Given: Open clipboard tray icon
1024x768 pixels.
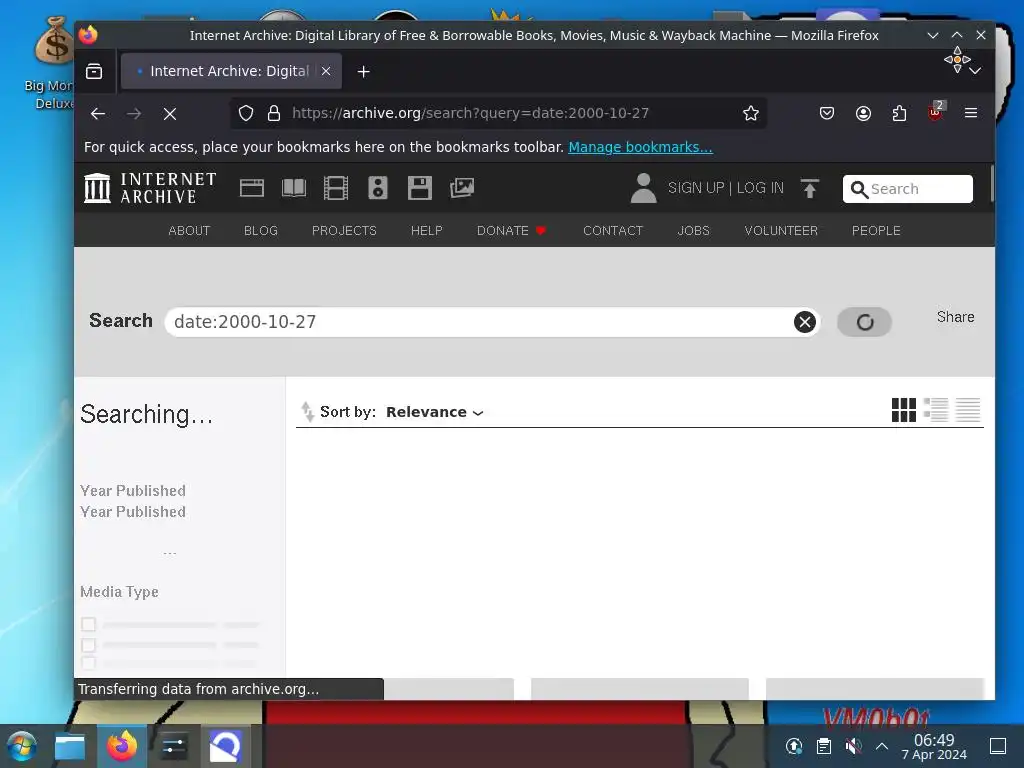Looking at the screenshot, I should (x=824, y=746).
